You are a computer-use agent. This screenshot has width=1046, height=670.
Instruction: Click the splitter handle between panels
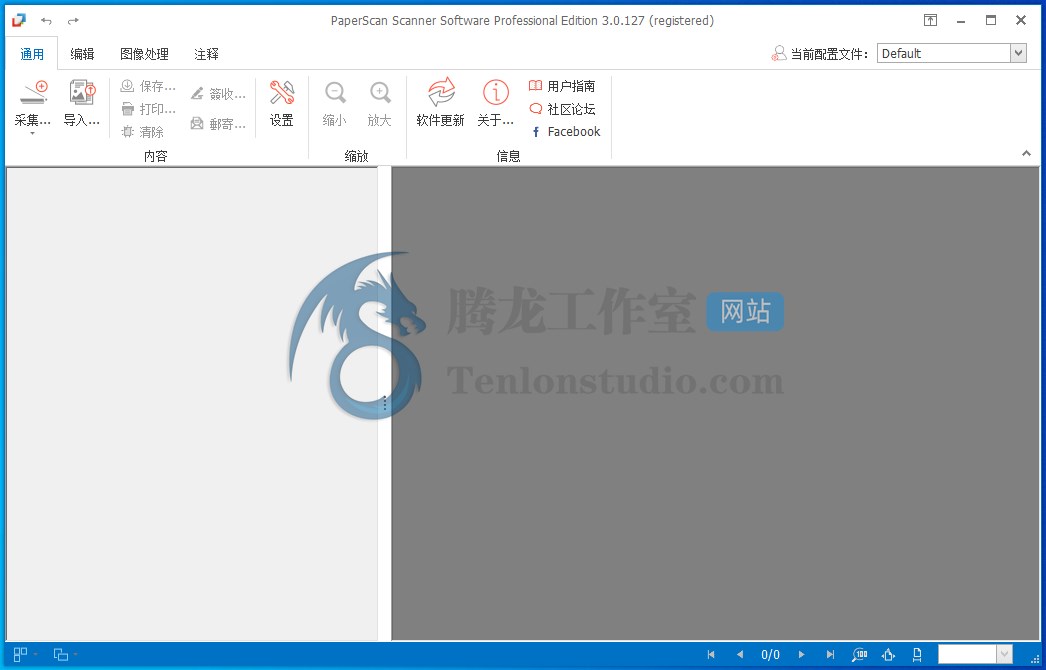pyautogui.click(x=384, y=403)
